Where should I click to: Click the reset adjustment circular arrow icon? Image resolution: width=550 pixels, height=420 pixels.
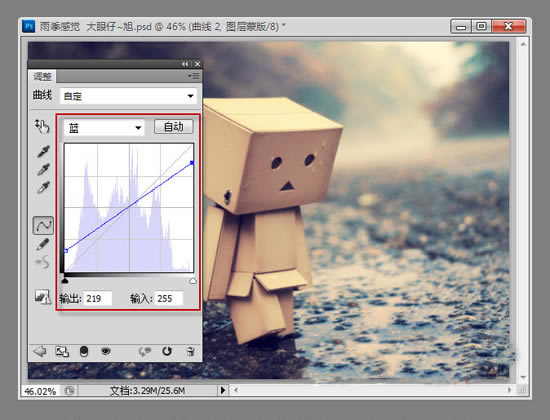(x=167, y=351)
